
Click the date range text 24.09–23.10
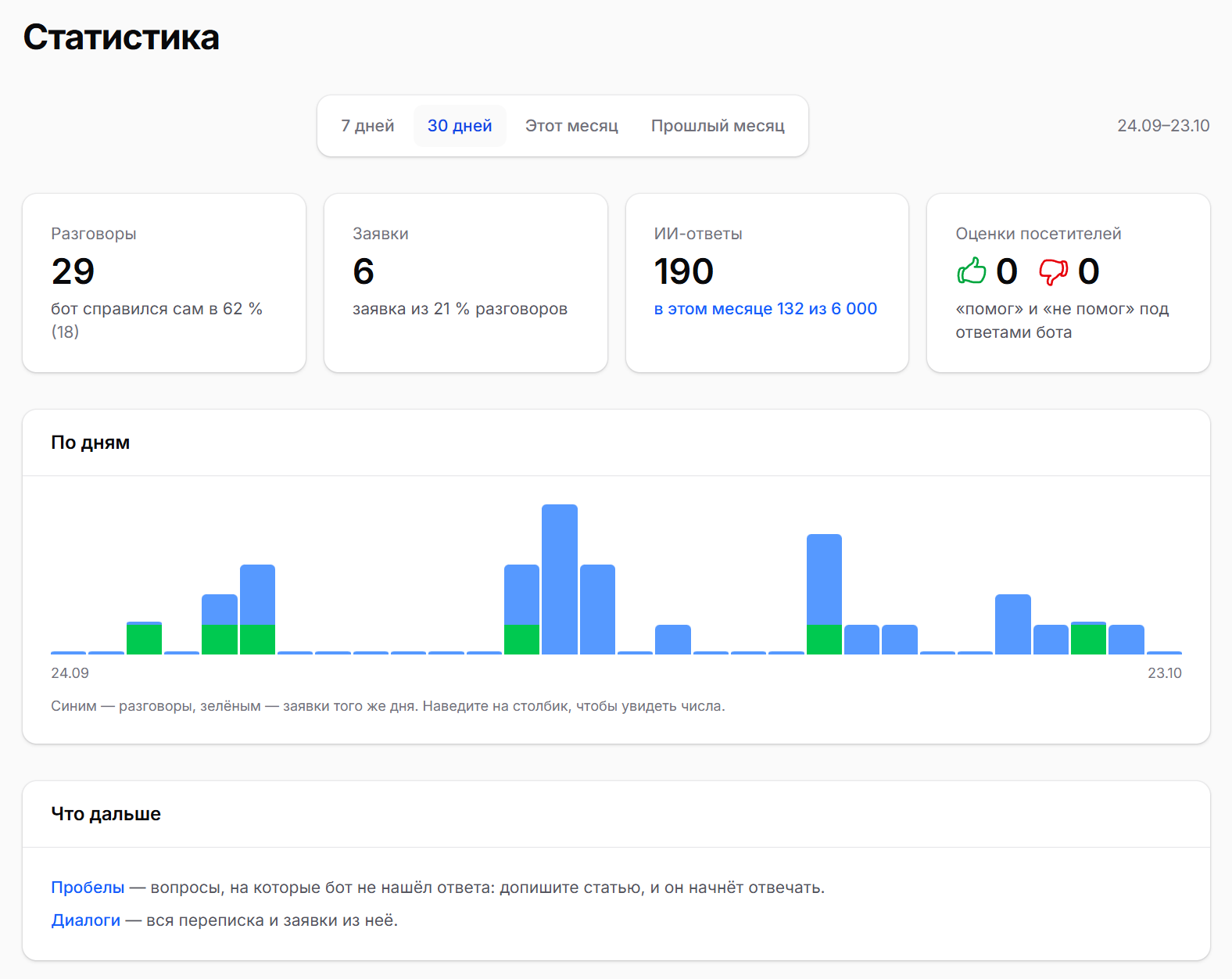click(x=1163, y=126)
